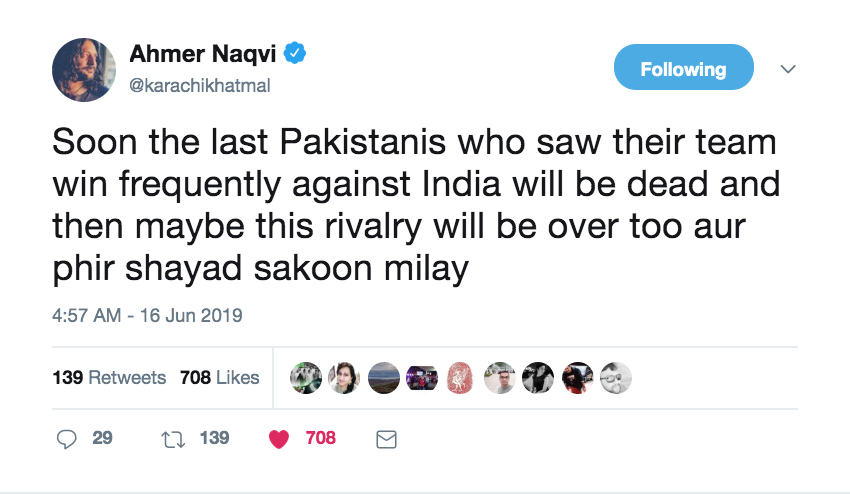Image resolution: width=850 pixels, height=494 pixels.
Task: Click the blue verified badge
Action: [295, 53]
